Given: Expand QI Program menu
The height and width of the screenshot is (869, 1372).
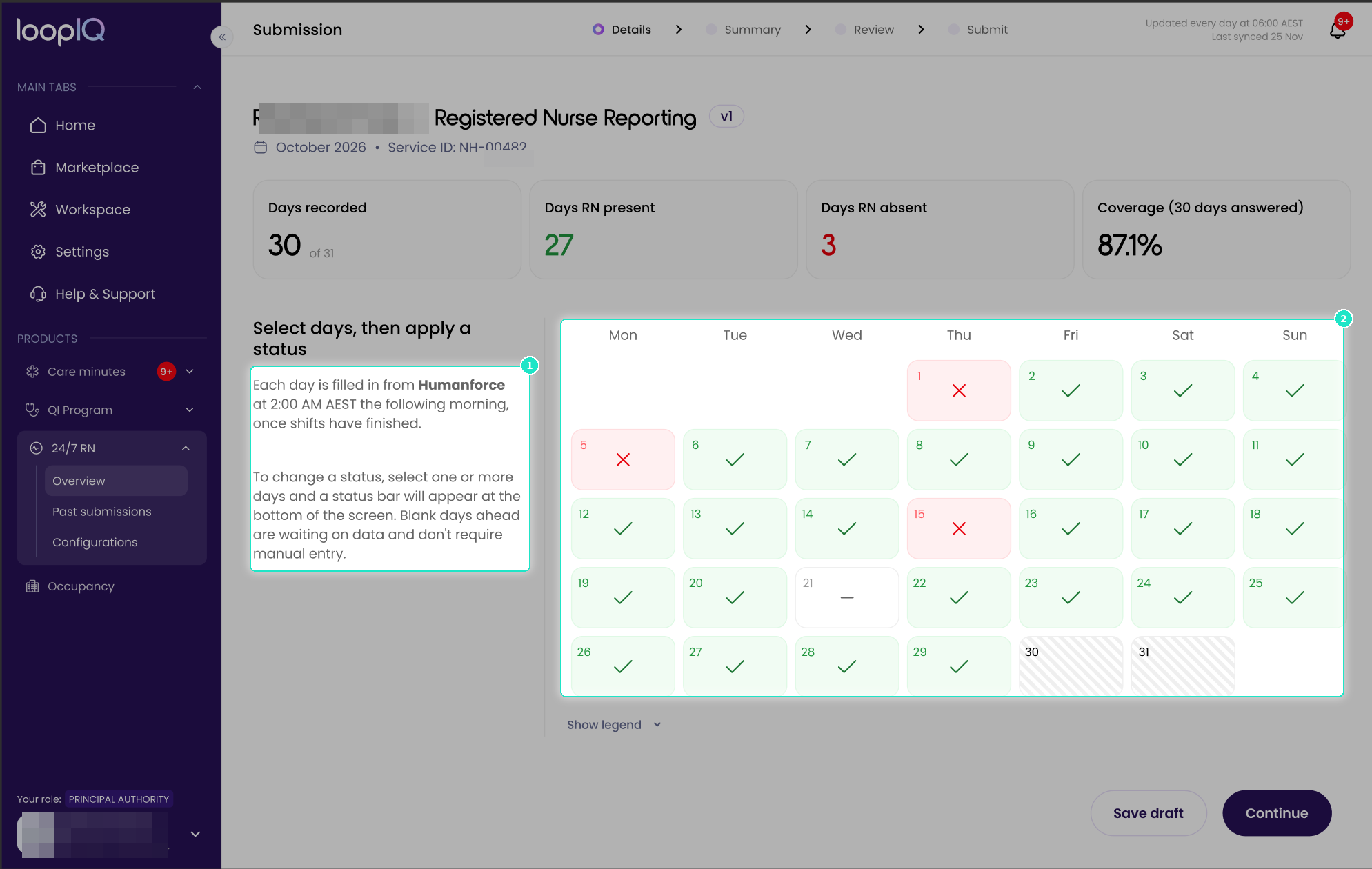Looking at the screenshot, I should click(x=190, y=410).
